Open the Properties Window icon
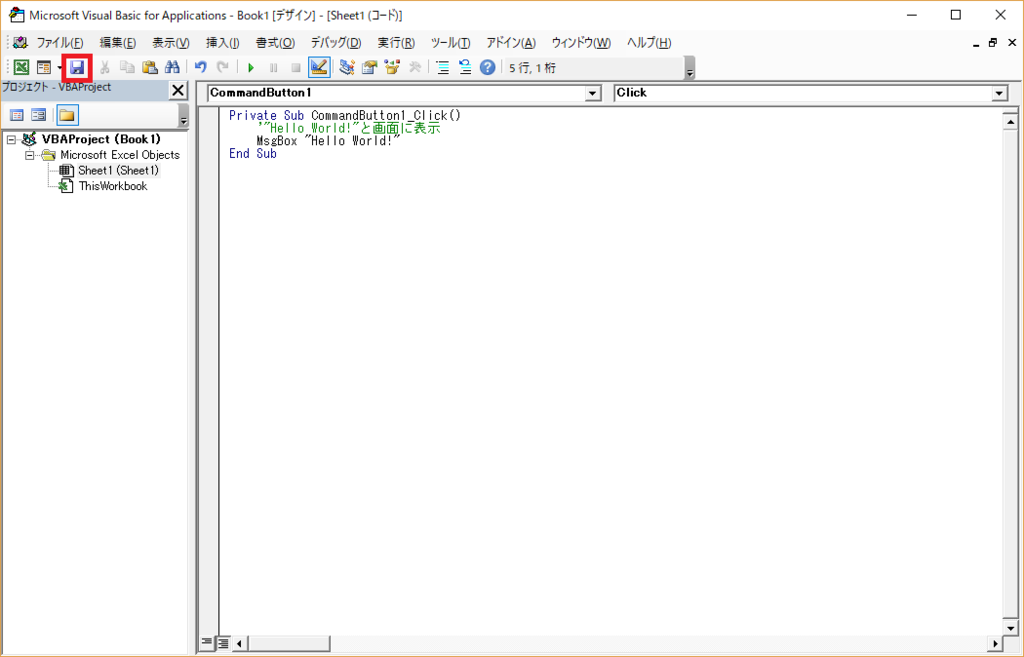The height and width of the screenshot is (657, 1024). (370, 67)
